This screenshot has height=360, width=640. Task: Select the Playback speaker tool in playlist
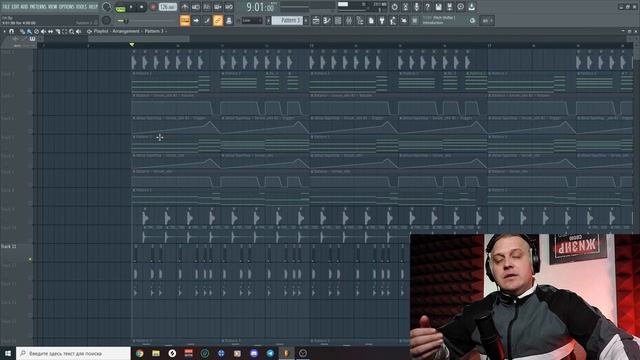pos(78,31)
